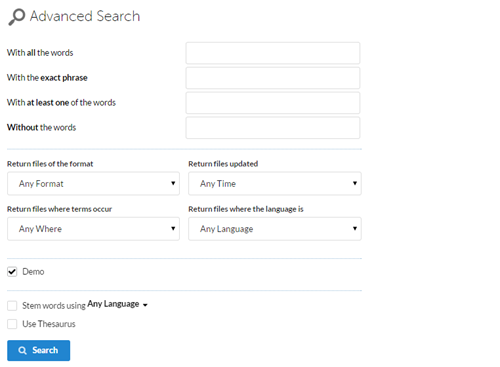Expand the Any Where dropdown
The image size is (500, 367).
93,229
